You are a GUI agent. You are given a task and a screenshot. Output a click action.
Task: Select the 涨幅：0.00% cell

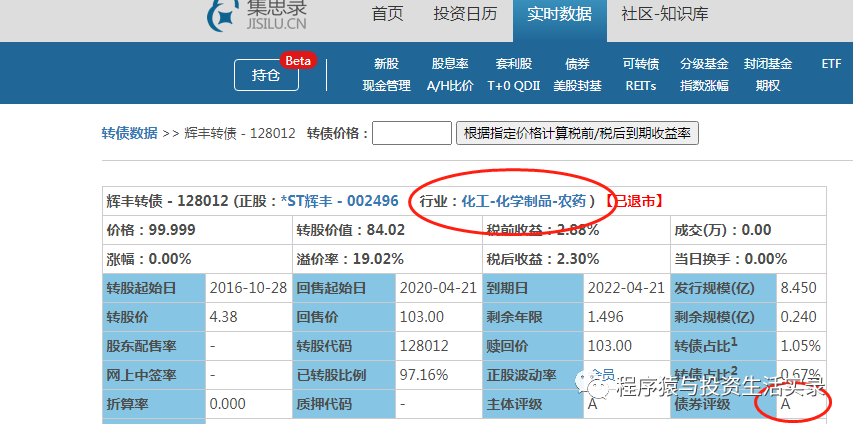click(x=197, y=259)
